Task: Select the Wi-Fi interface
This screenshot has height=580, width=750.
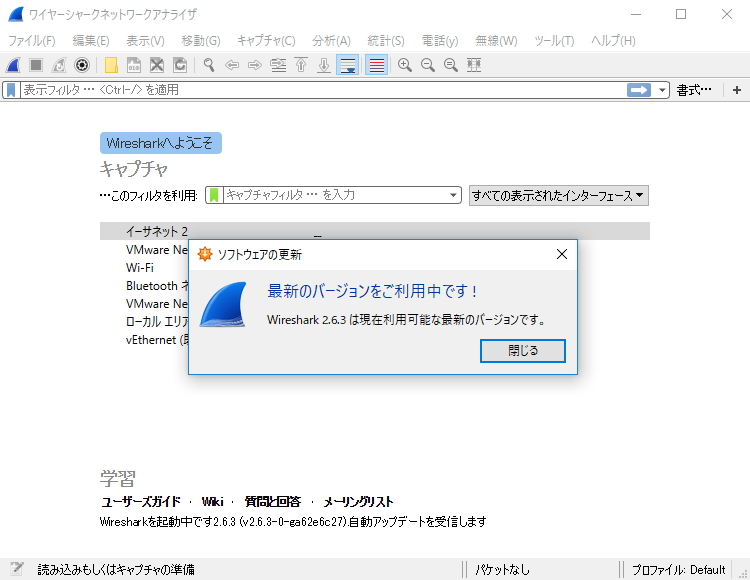Action: 140,268
